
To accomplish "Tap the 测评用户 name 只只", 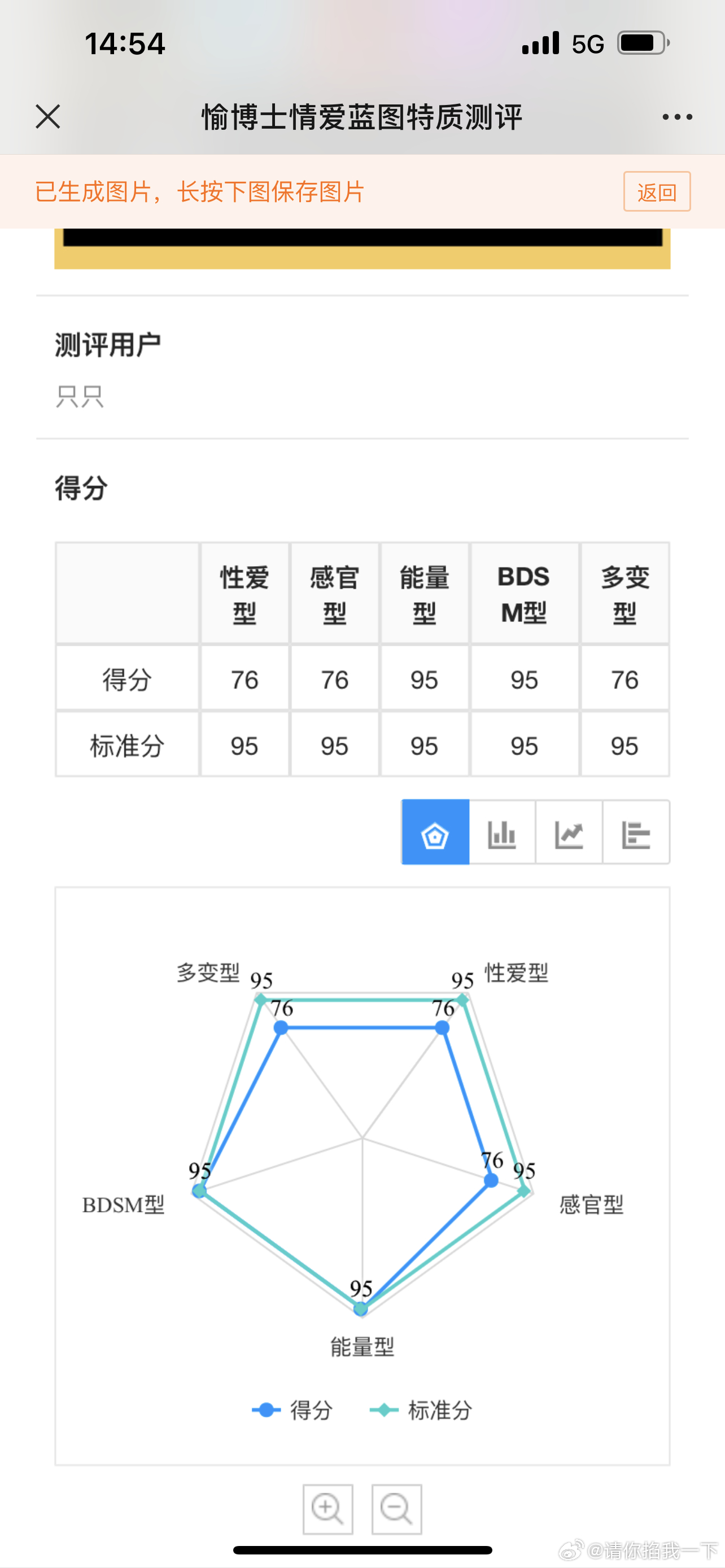I will point(80,397).
